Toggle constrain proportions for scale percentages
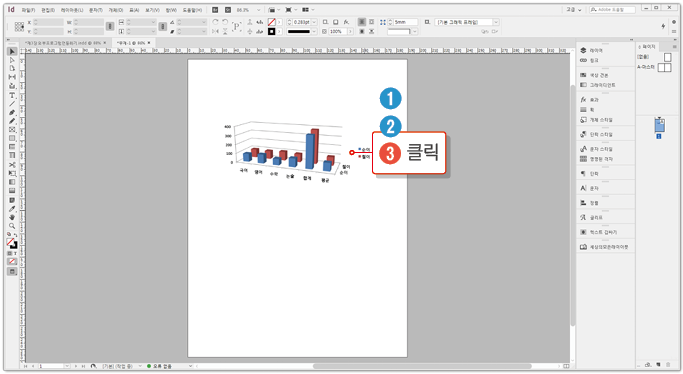This screenshot has height=374, width=683. (162, 27)
